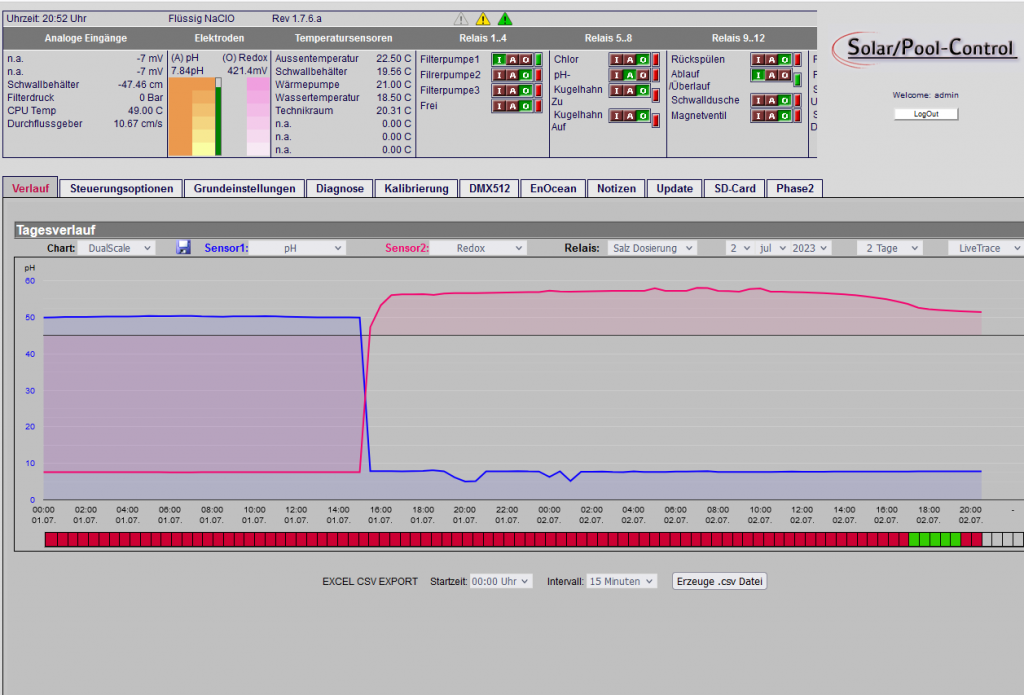Screen dimensions: 1024x695
Task: Open the Intervall 15 Minuten dropdown
Action: (621, 581)
